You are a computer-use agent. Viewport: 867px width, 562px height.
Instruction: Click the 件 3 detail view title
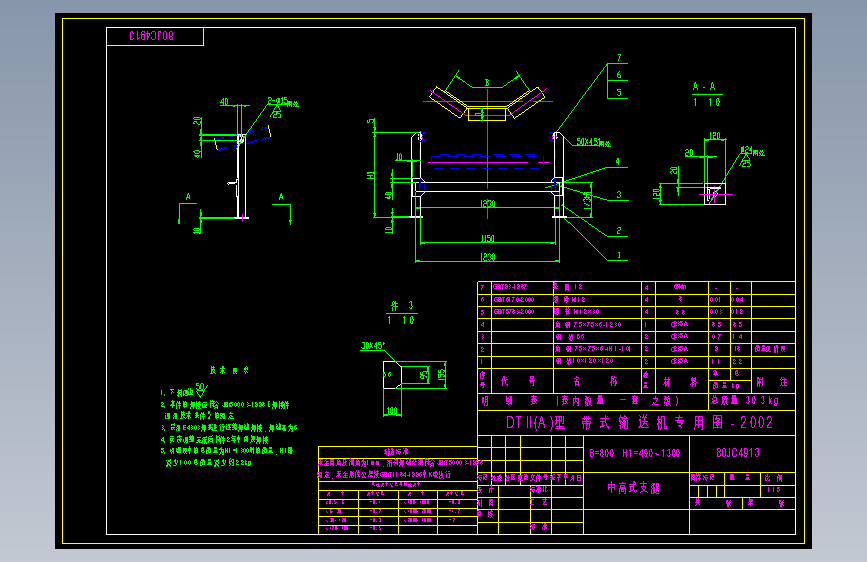pos(402,305)
